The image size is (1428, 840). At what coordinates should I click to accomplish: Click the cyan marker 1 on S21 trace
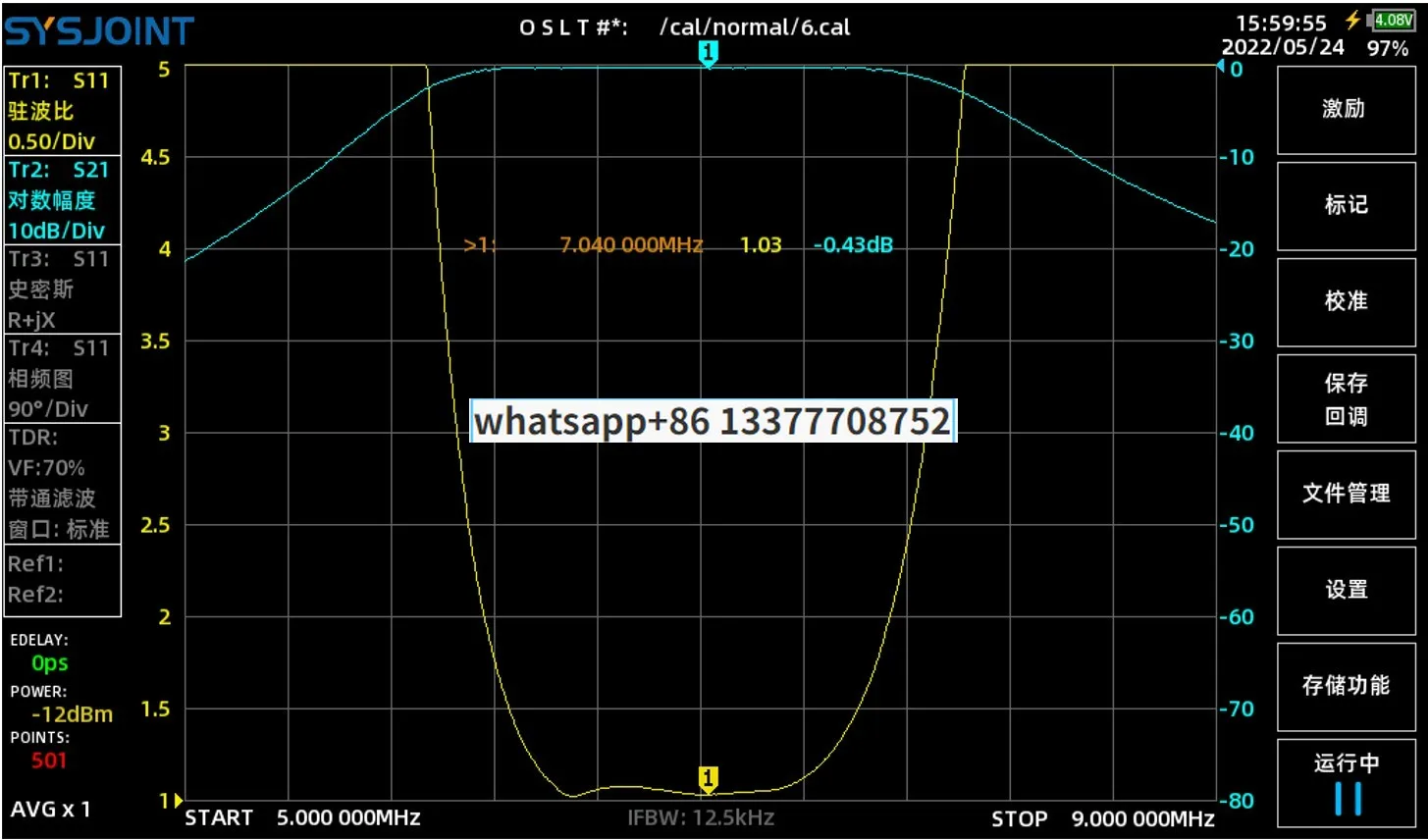click(x=708, y=54)
